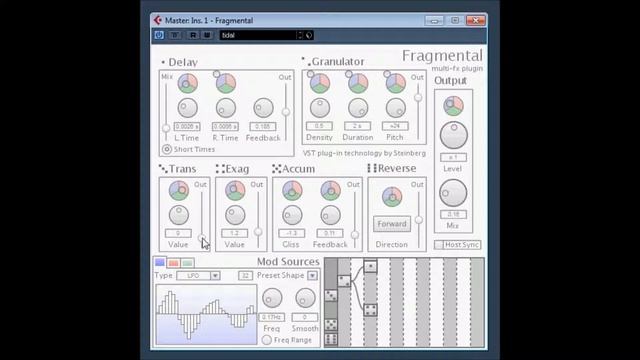Click the Output Mix knob

(x=453, y=193)
